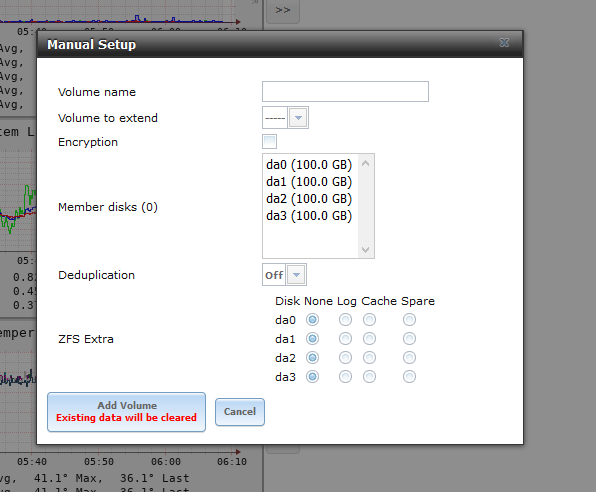Image resolution: width=596 pixels, height=492 pixels.
Task: Set da3 as Log device
Action: pos(345,377)
